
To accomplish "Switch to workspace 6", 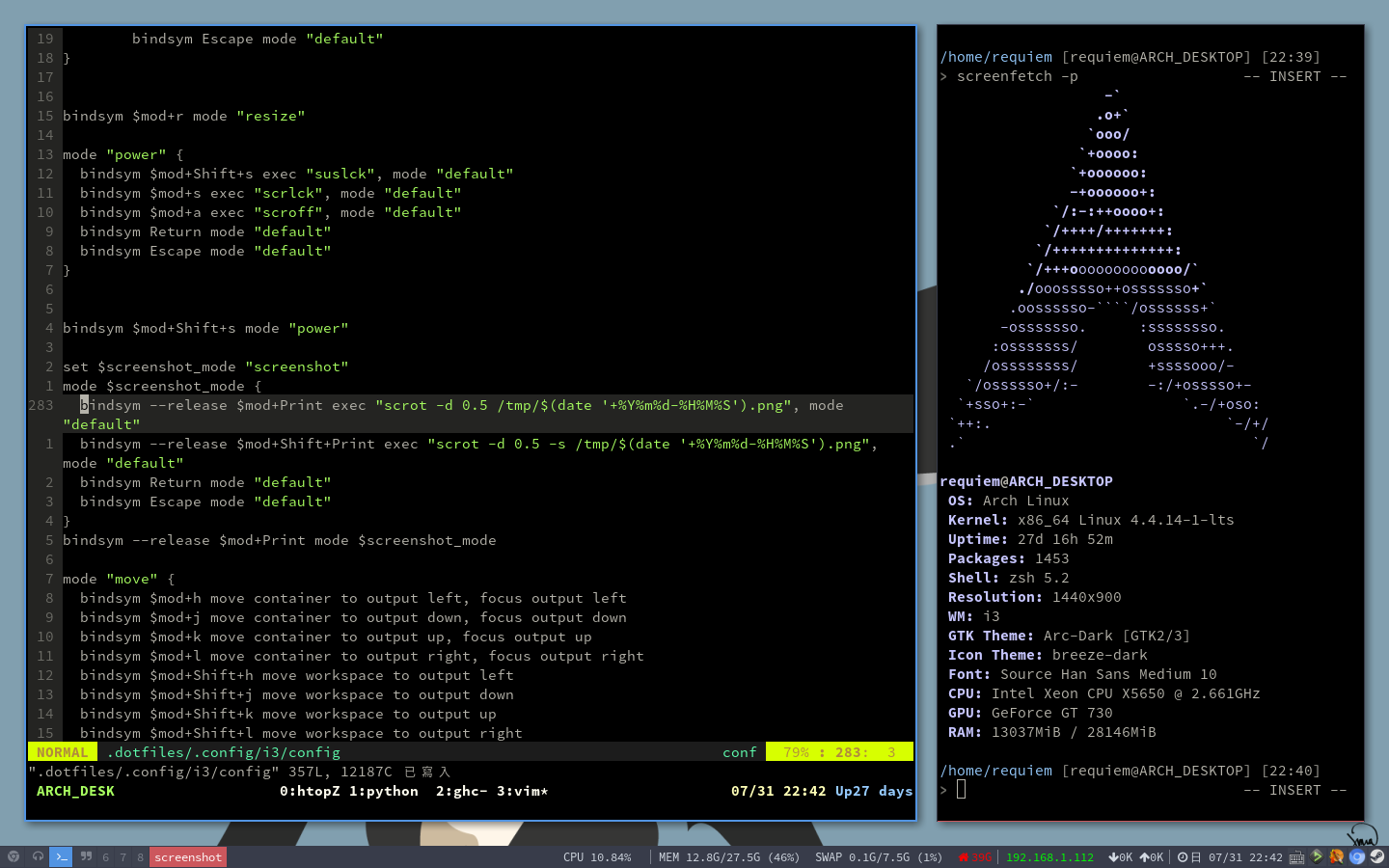I will (x=106, y=857).
